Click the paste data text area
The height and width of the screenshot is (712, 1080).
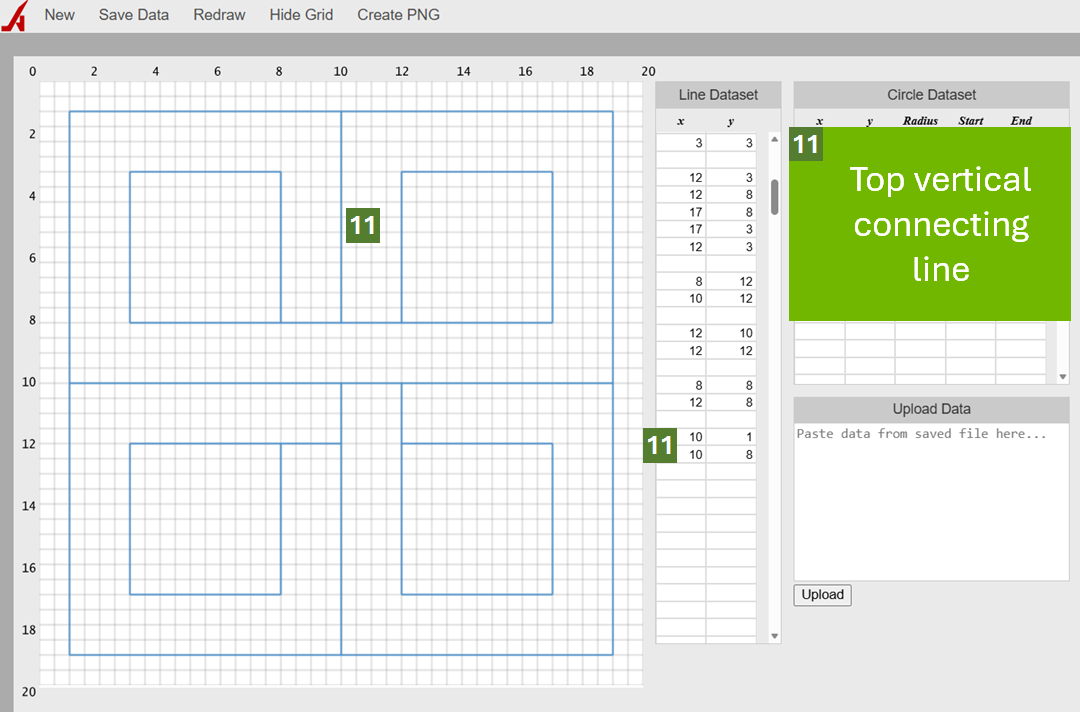coord(931,501)
